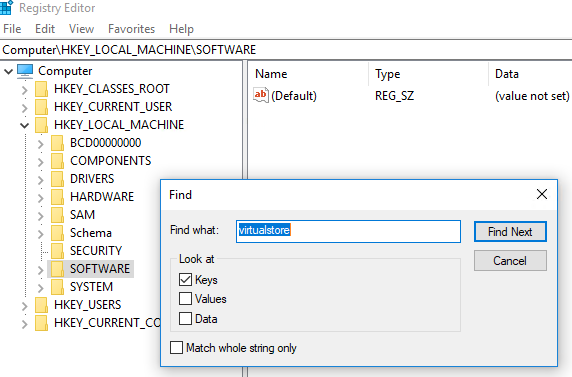The width and height of the screenshot is (572, 377).
Task: Open the Favorites menu
Action: coord(131,29)
